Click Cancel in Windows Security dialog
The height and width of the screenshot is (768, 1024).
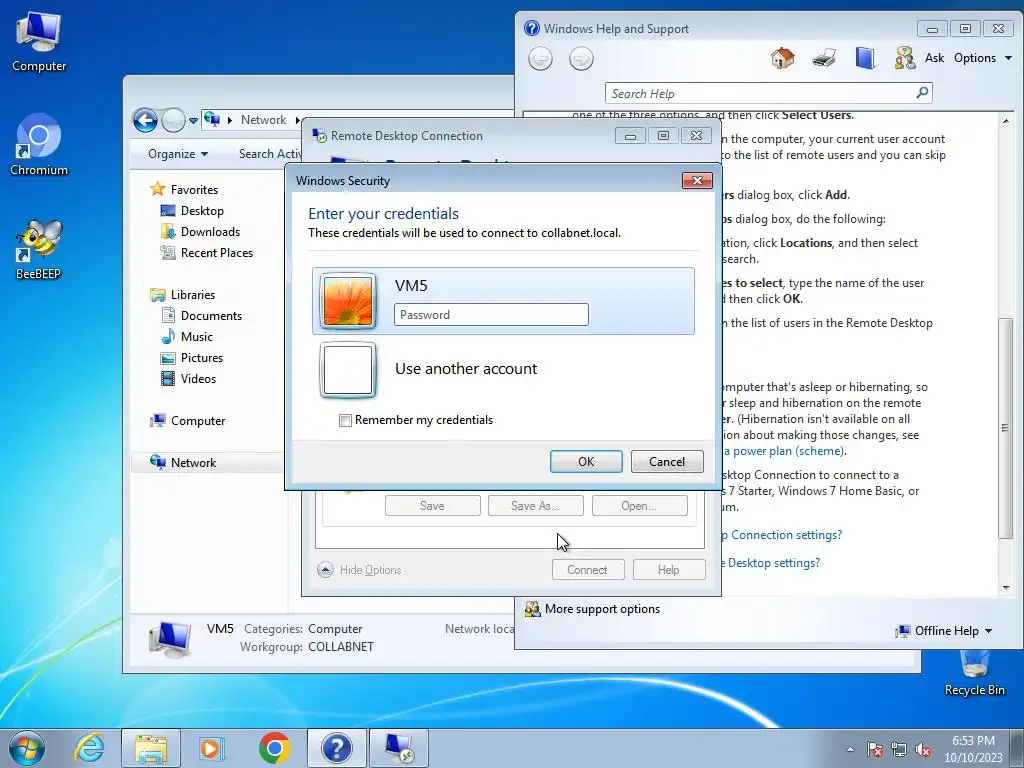(667, 462)
